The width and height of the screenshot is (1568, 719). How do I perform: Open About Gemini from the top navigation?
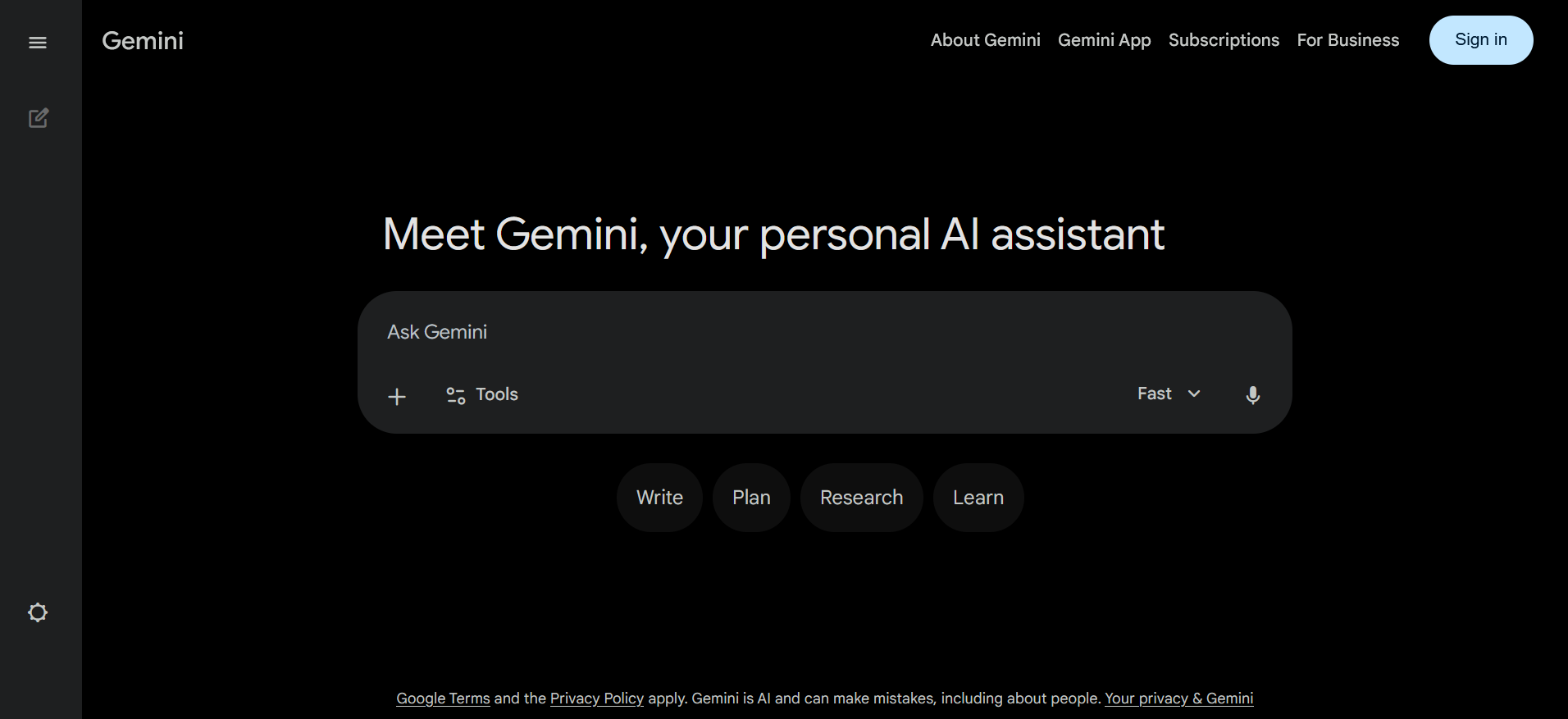pos(985,39)
